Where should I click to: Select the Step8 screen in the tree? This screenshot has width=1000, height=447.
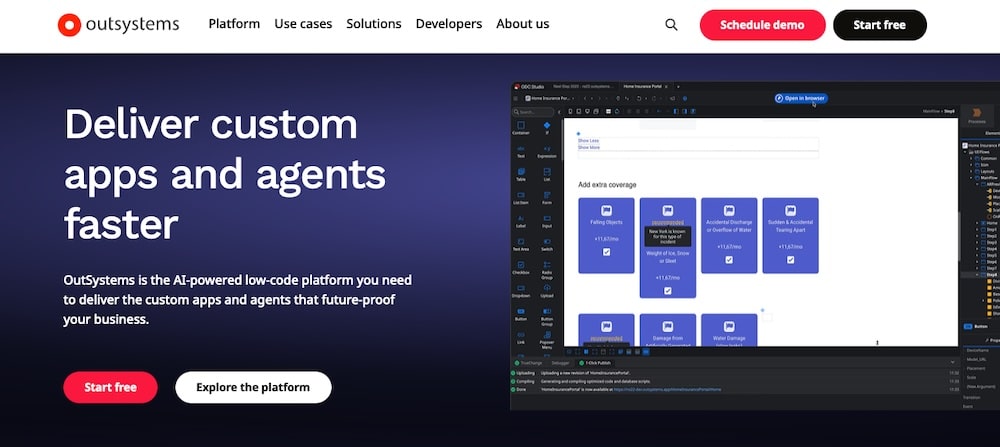pyautogui.click(x=992, y=274)
